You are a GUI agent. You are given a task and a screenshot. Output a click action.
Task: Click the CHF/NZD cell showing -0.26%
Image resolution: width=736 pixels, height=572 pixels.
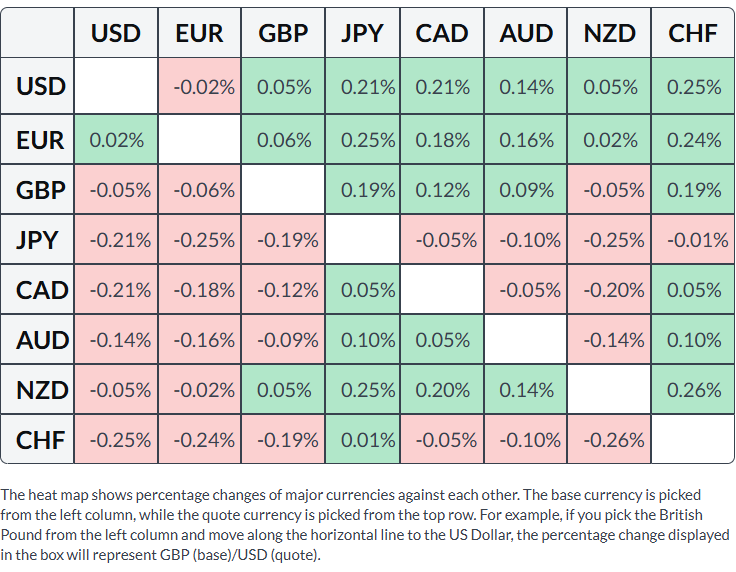point(609,439)
